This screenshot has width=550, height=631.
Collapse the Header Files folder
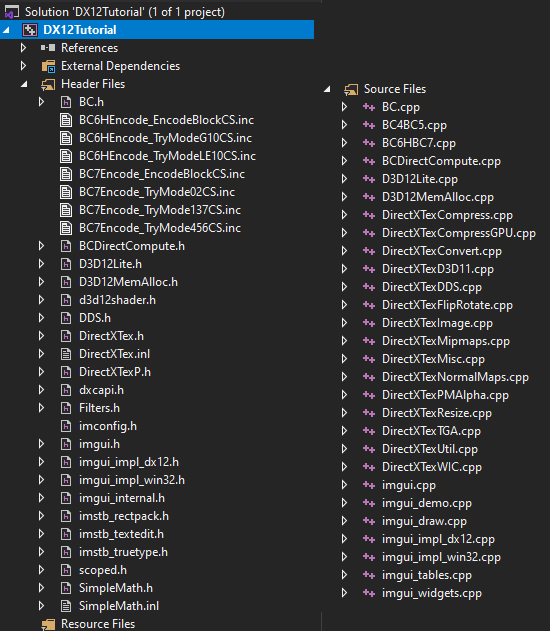coord(24,84)
